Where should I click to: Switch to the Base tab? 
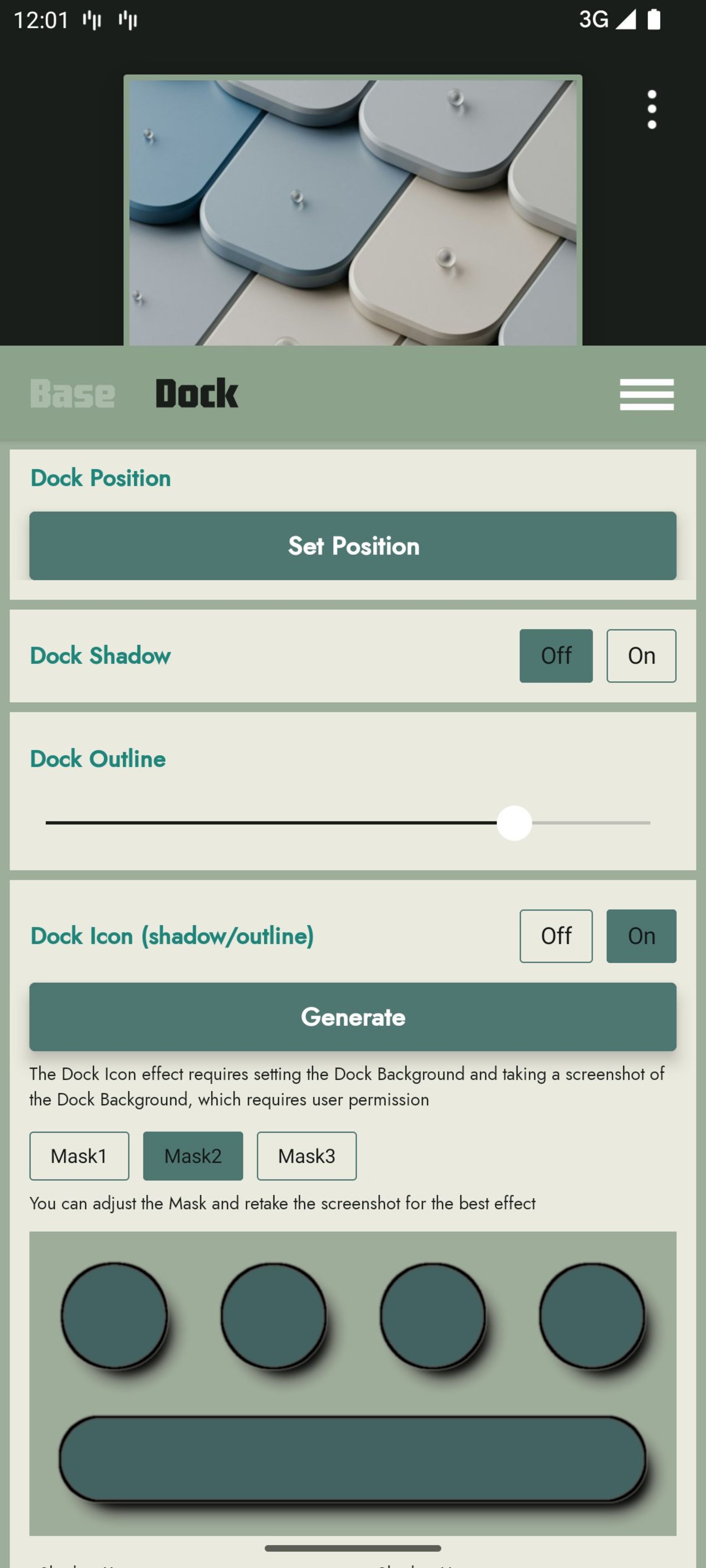pyautogui.click(x=72, y=392)
